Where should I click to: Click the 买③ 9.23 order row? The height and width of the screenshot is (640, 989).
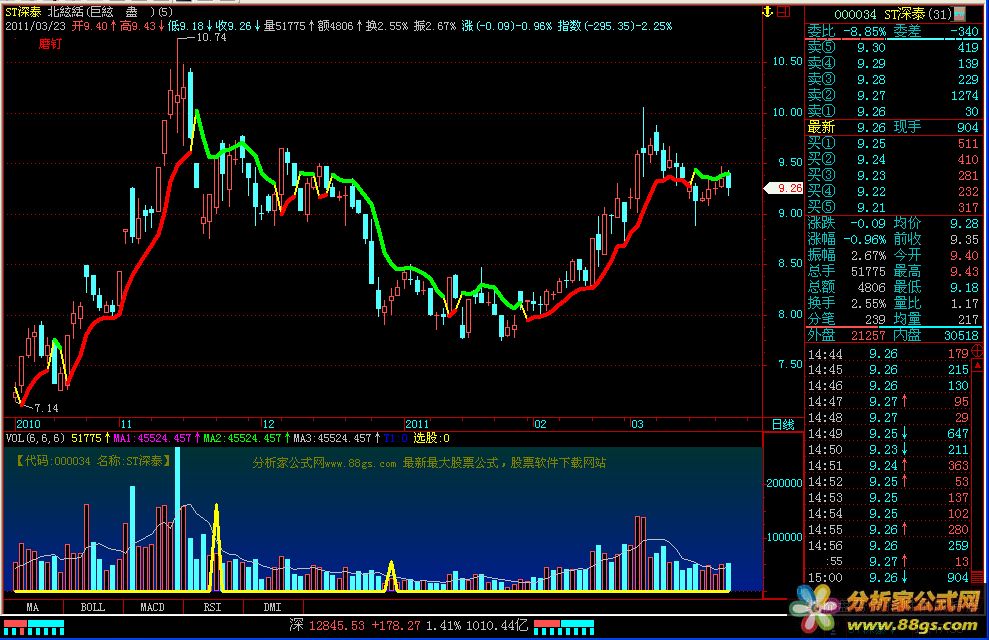(892, 175)
